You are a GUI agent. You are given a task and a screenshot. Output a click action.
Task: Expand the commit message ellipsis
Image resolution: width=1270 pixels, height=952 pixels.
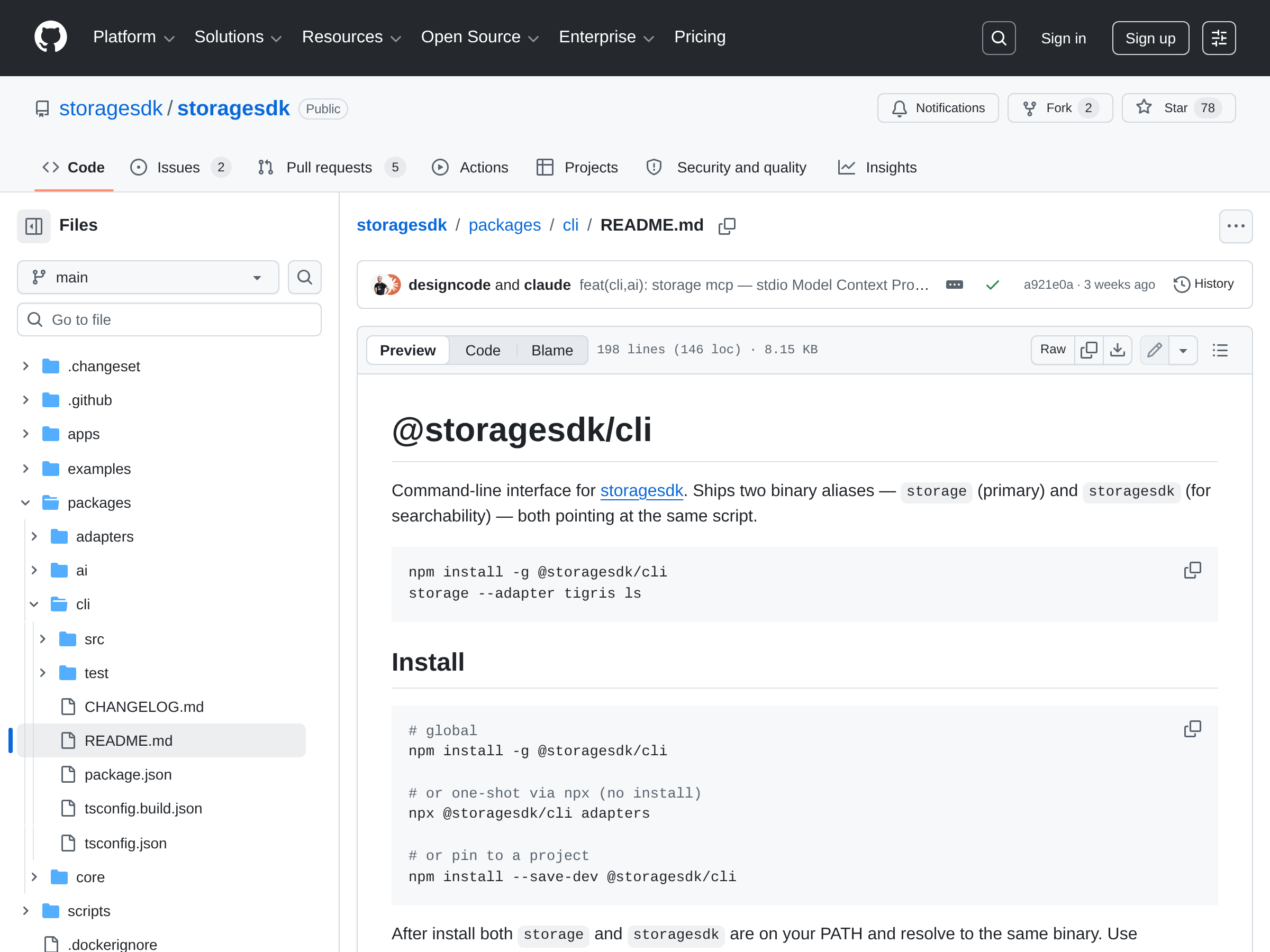click(x=954, y=285)
